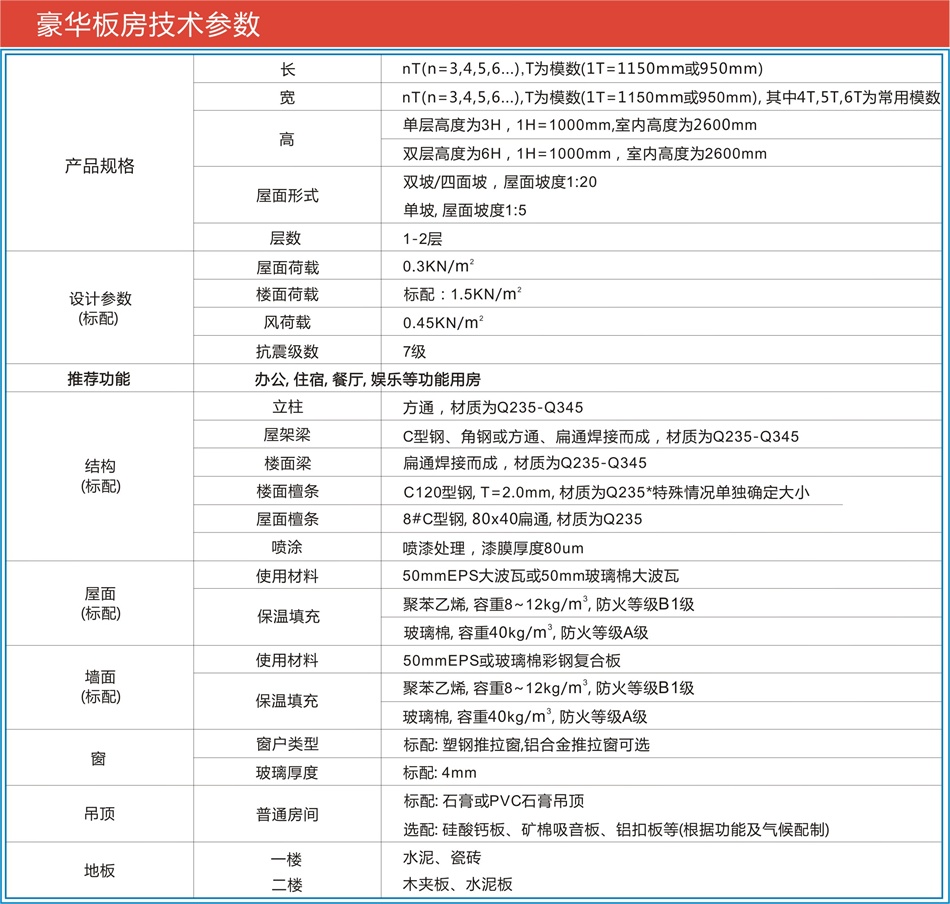
Task: Click the 风荷载 row label
Action: (287, 322)
